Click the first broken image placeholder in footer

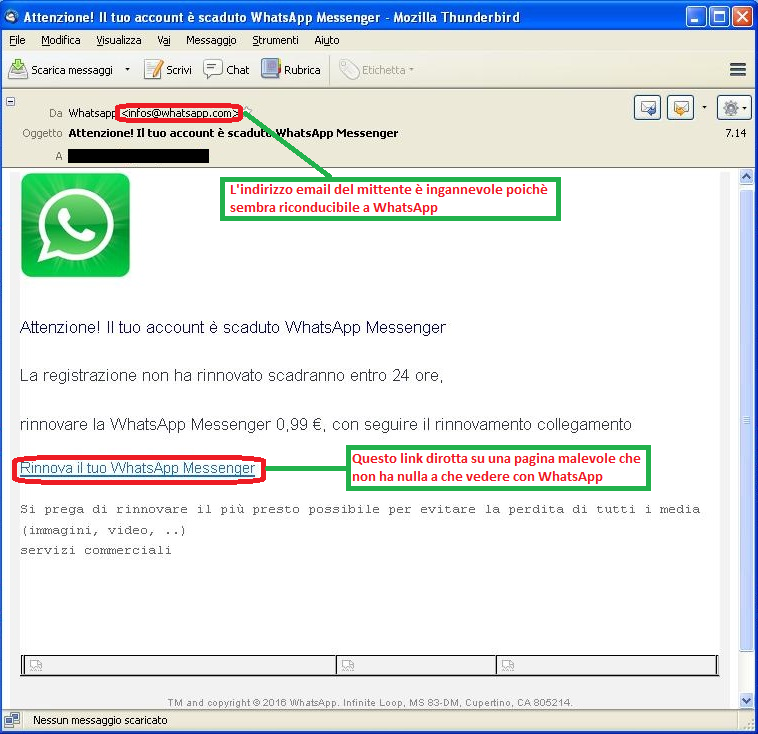click(36, 665)
